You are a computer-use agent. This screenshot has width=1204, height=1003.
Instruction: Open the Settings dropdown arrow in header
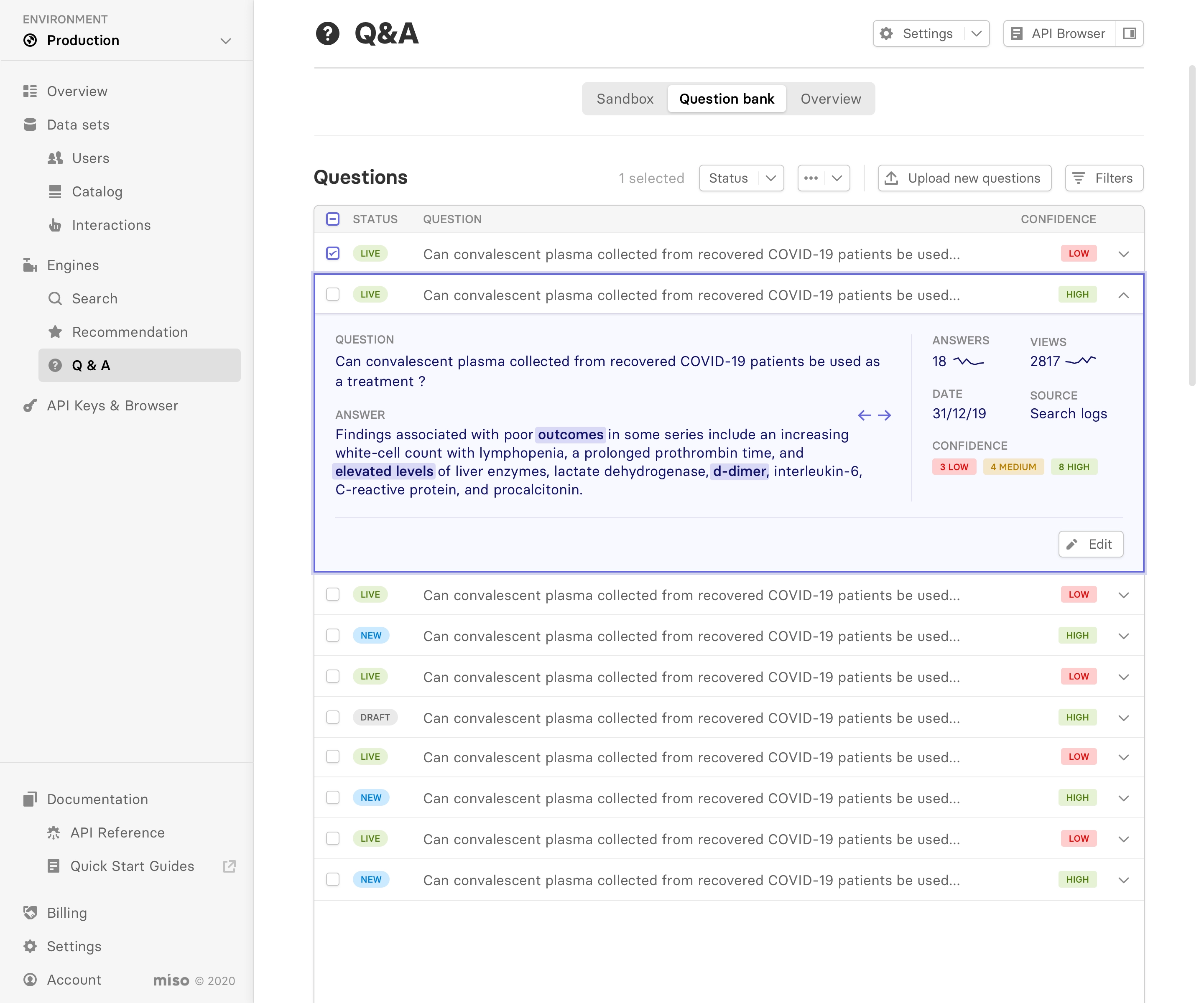click(977, 33)
